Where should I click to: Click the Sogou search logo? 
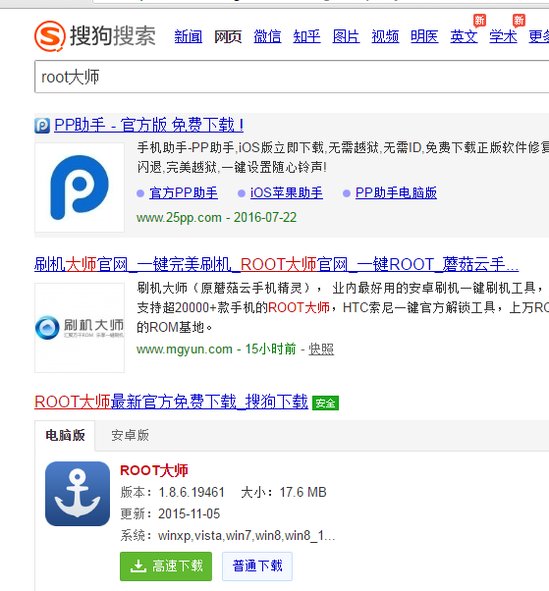click(95, 36)
